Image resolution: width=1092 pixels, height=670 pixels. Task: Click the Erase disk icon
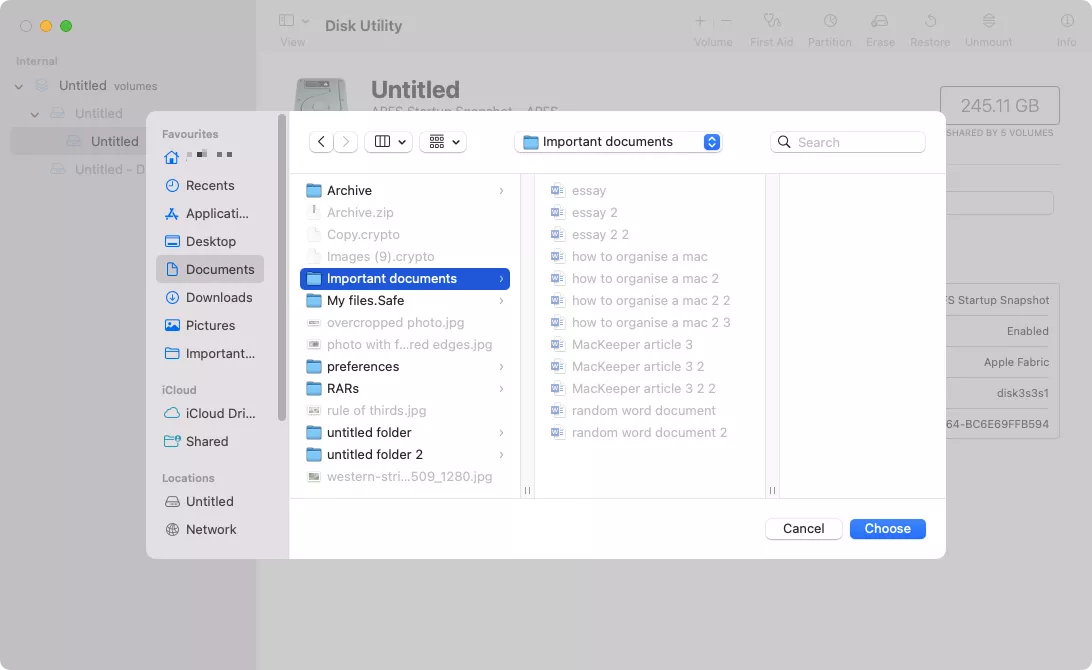(x=880, y=21)
